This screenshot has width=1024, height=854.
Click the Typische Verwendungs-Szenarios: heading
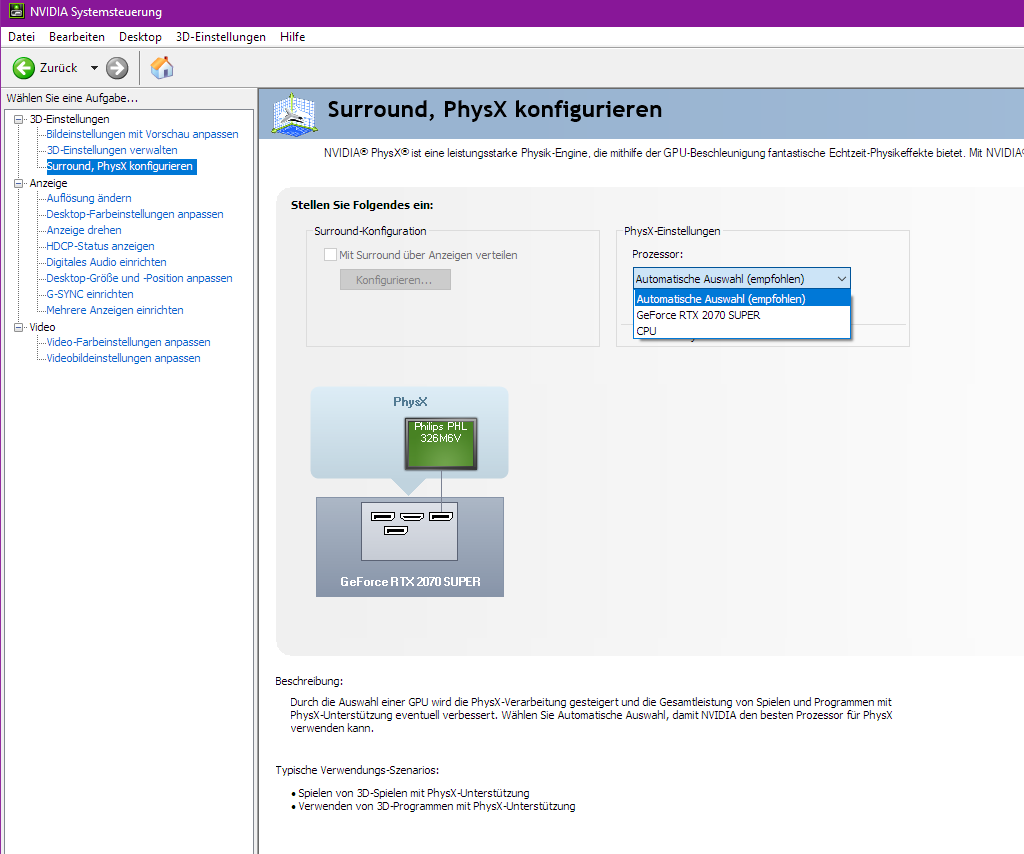[357, 770]
